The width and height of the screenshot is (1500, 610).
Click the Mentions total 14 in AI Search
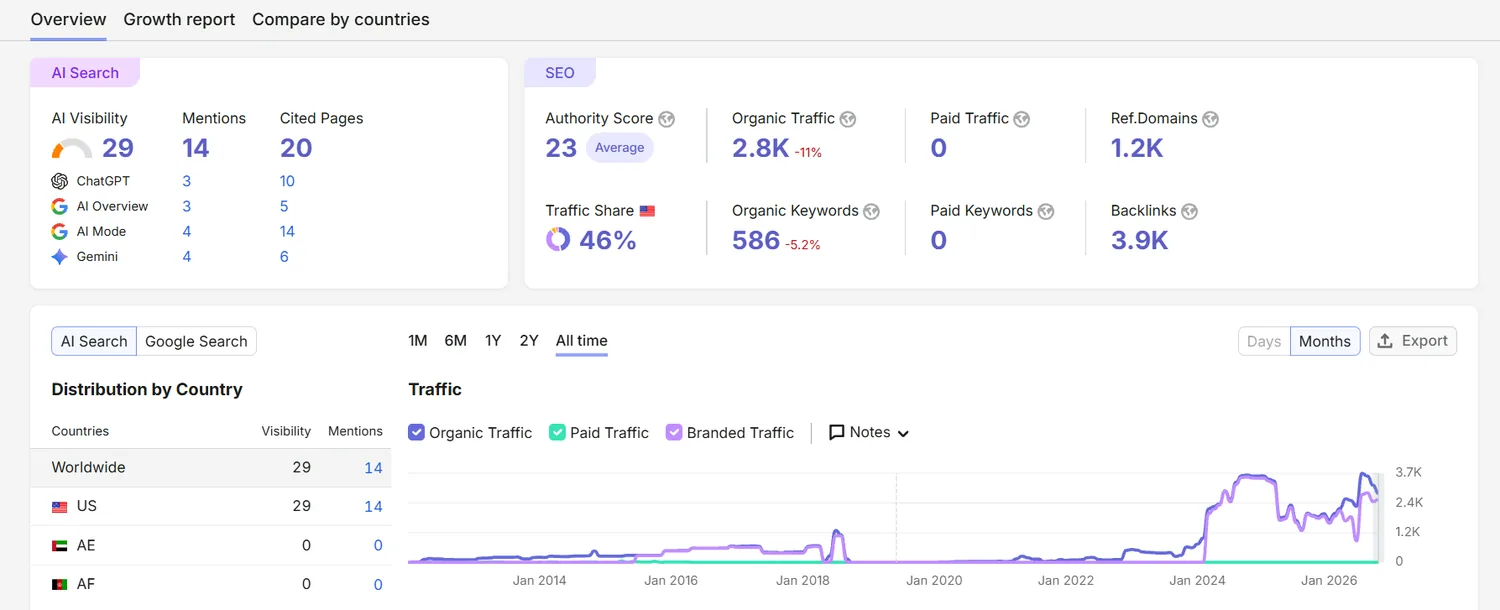tap(196, 148)
